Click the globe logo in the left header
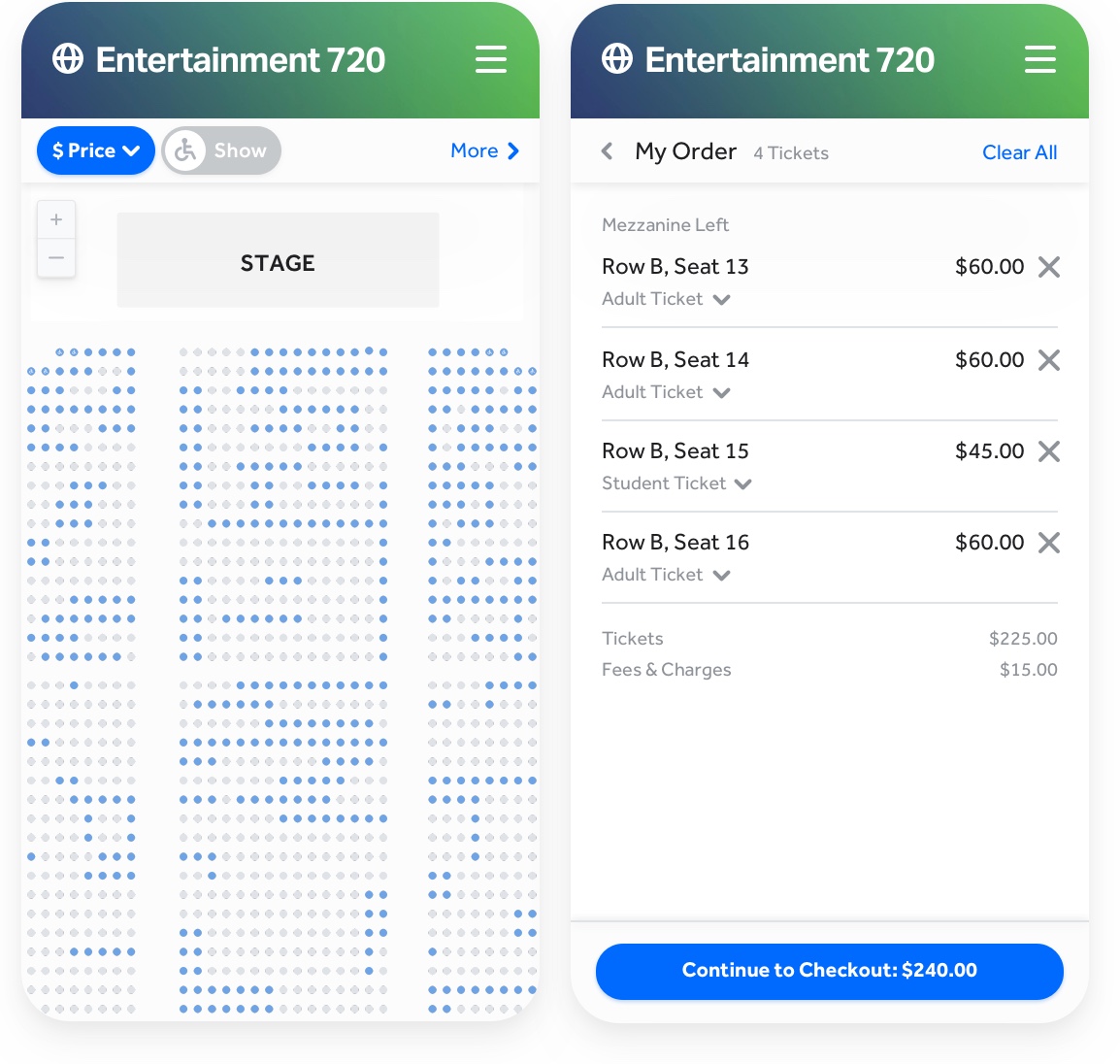 pos(67,59)
